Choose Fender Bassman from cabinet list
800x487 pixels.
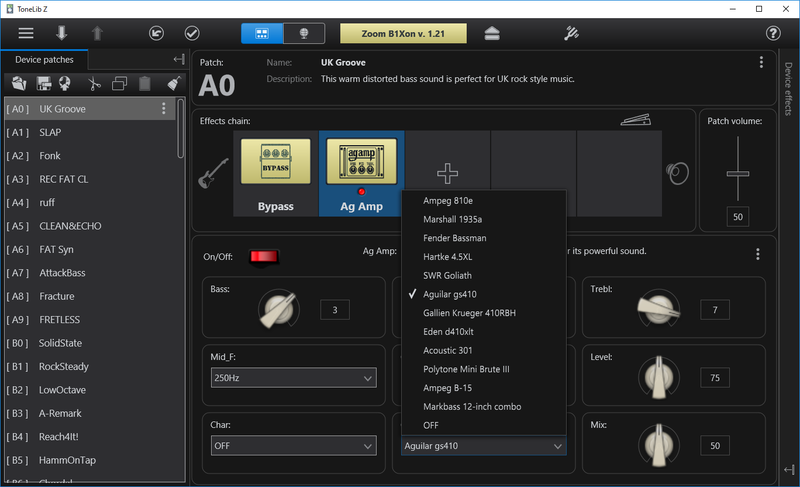tap(484, 238)
